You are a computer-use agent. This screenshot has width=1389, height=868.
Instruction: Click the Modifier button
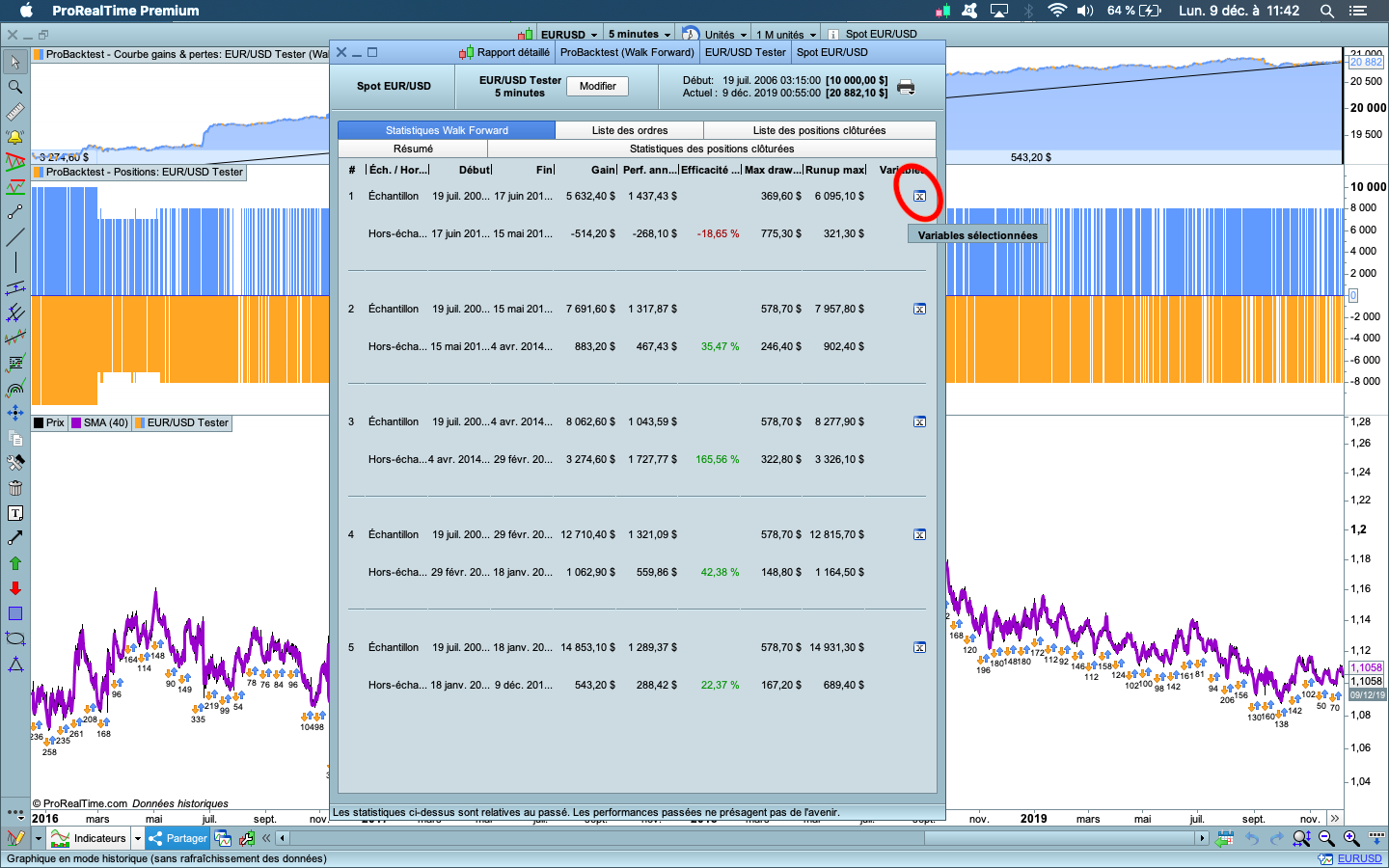coord(597,86)
